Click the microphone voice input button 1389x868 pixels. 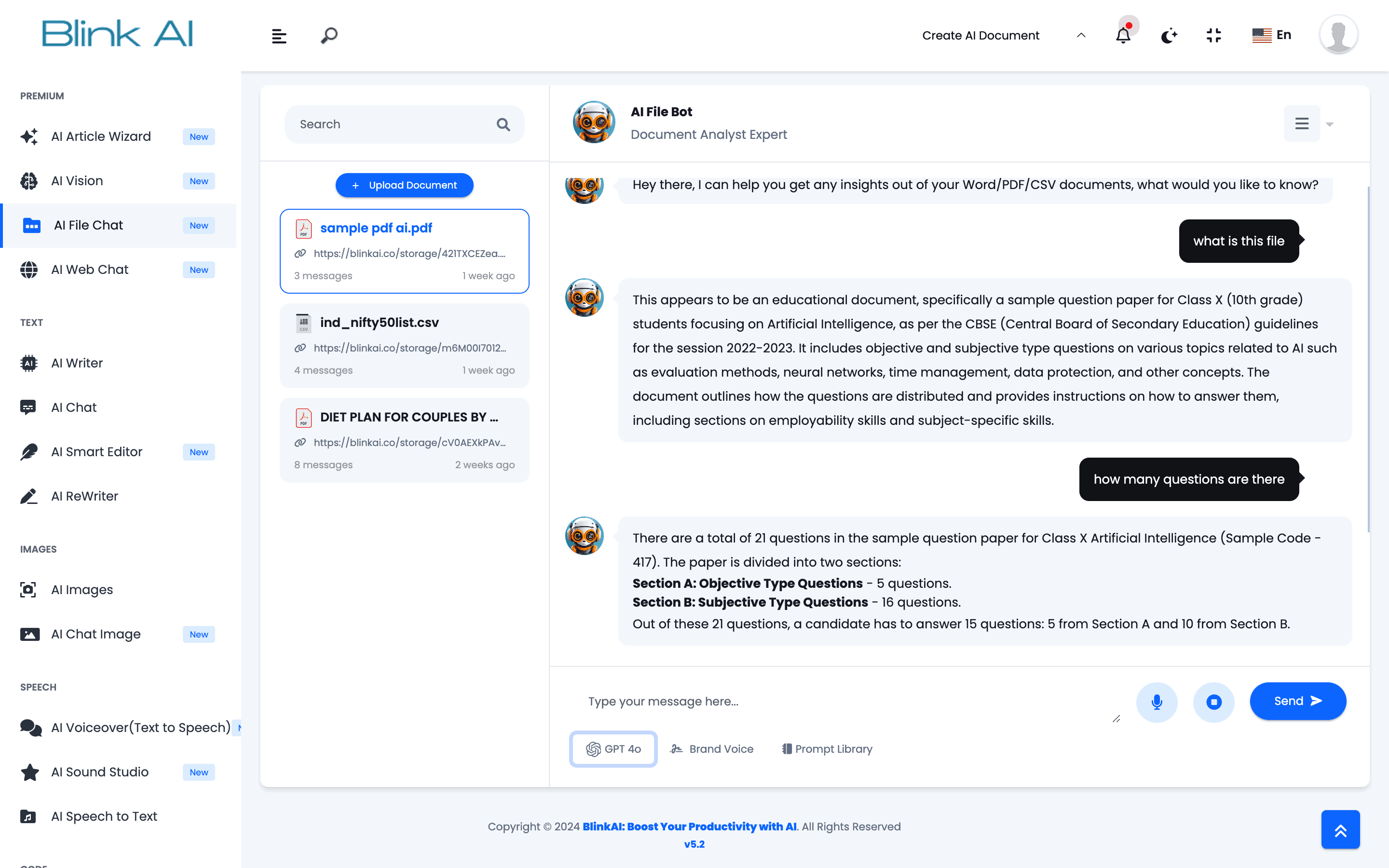(x=1157, y=702)
